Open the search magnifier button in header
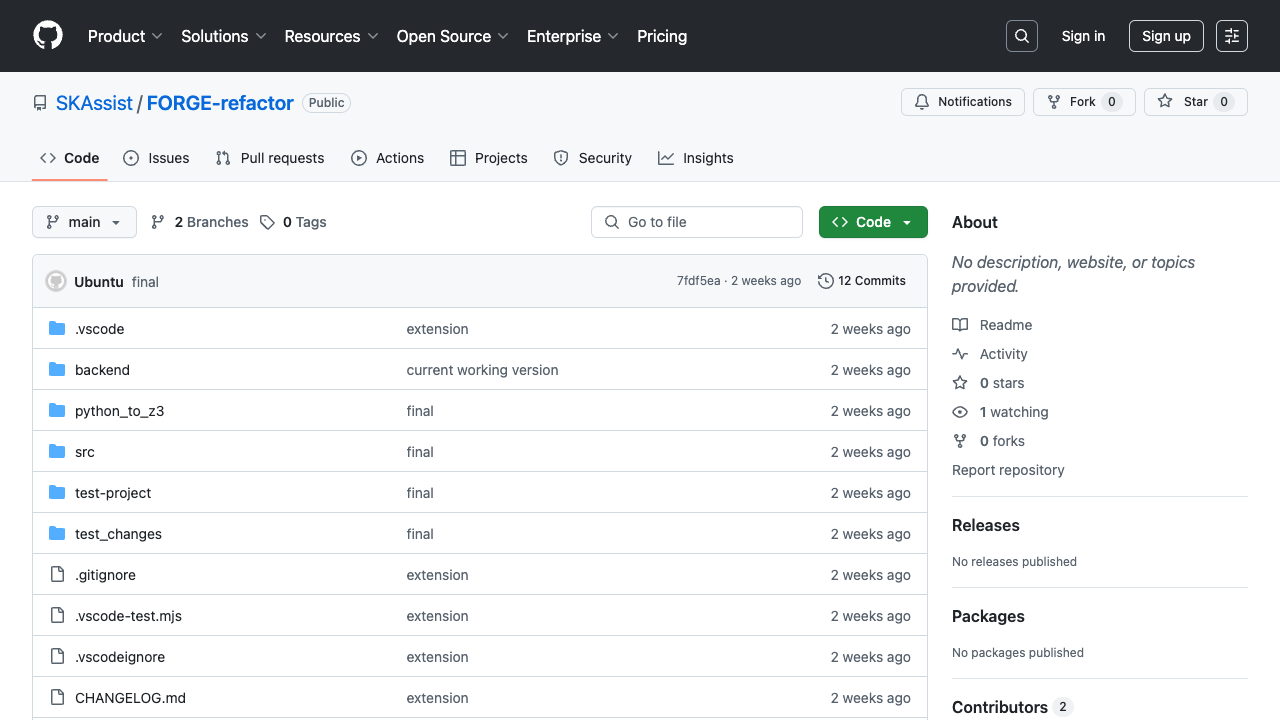The width and height of the screenshot is (1280, 720). click(1022, 36)
